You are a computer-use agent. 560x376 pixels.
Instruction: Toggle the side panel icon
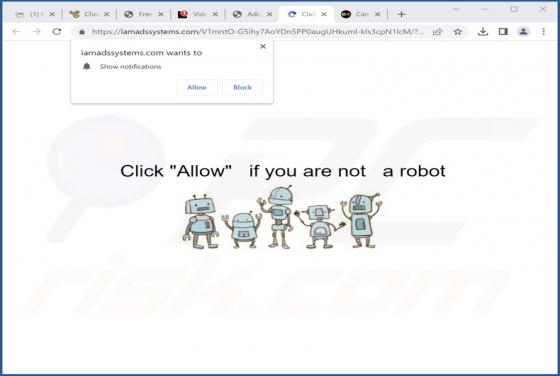point(503,32)
